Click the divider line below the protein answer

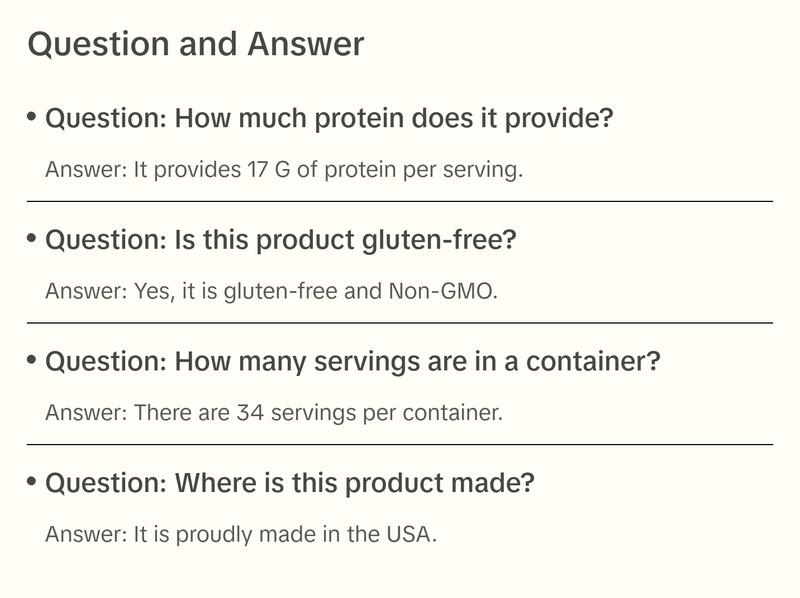click(400, 201)
